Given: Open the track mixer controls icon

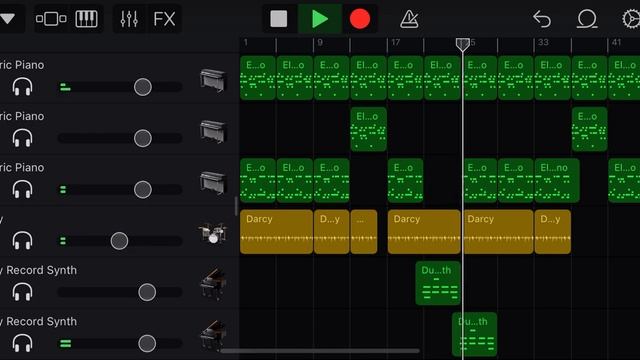Looking at the screenshot, I should coord(129,19).
